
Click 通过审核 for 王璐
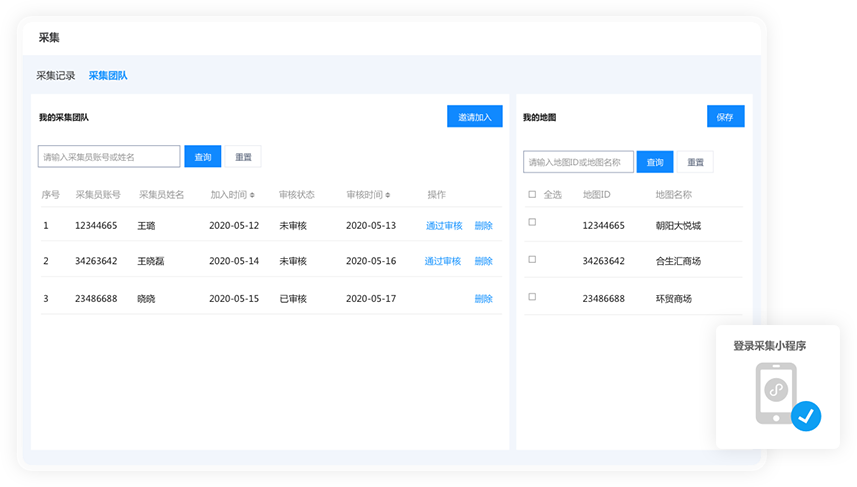444,226
